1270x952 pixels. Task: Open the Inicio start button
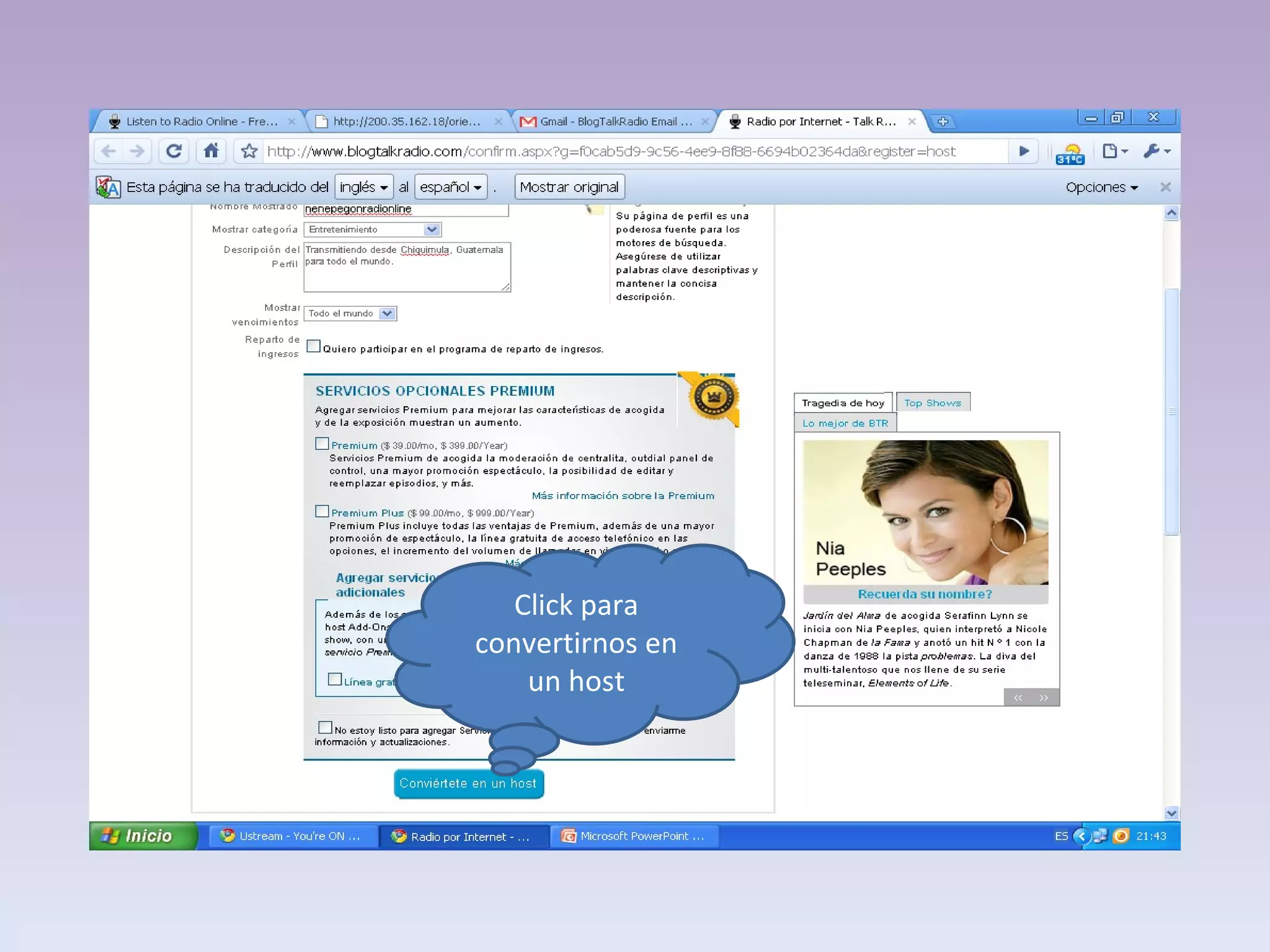[143, 836]
